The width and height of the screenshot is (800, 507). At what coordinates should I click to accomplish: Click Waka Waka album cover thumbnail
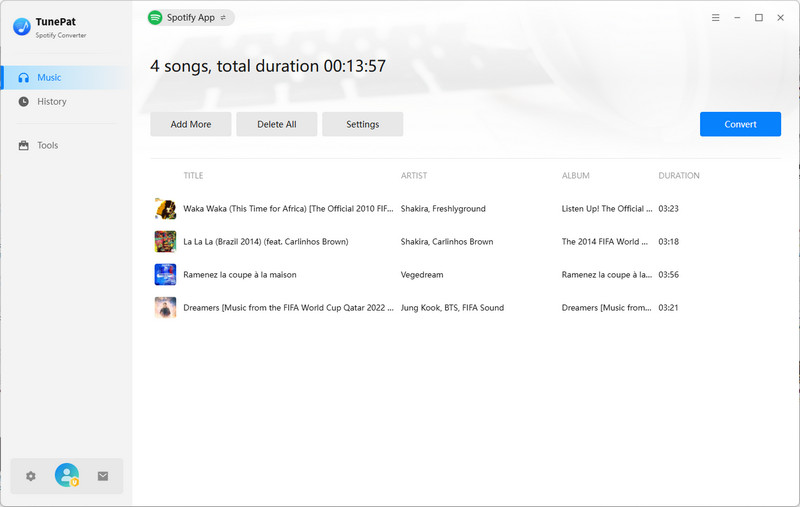pos(165,209)
